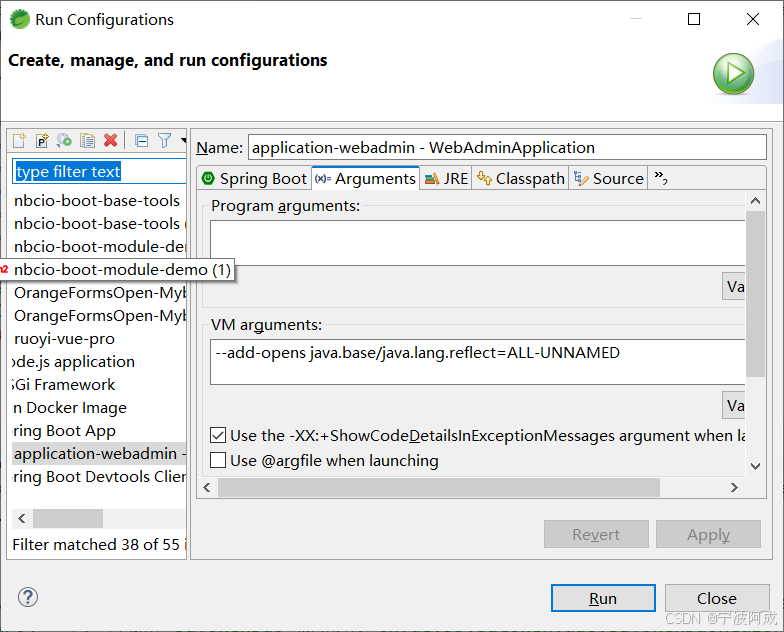Image resolution: width=784 pixels, height=632 pixels.
Task: Open the Classpath tab
Action: (520, 179)
